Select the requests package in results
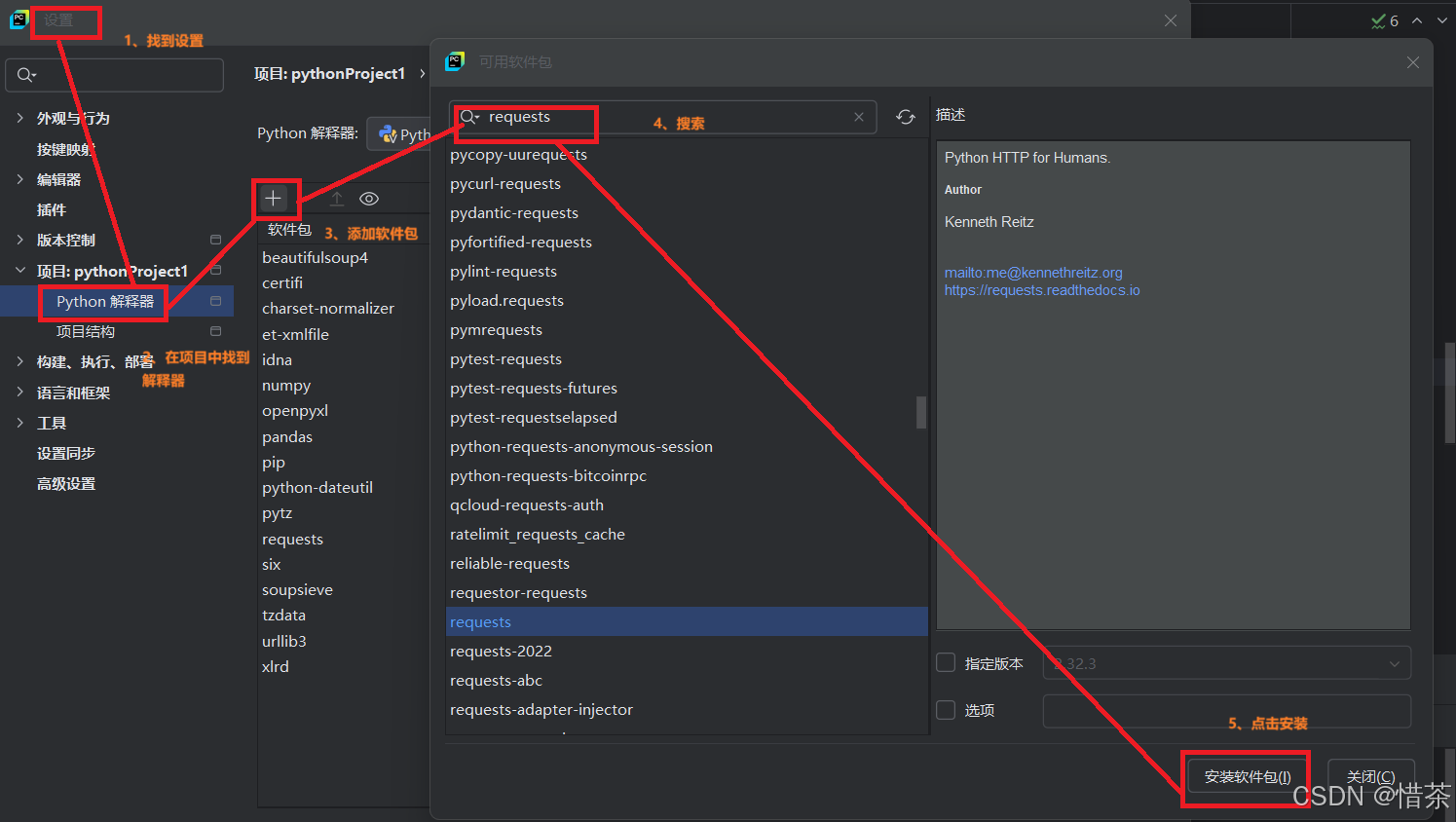Screen dimensions: 1456x822 pos(687,621)
